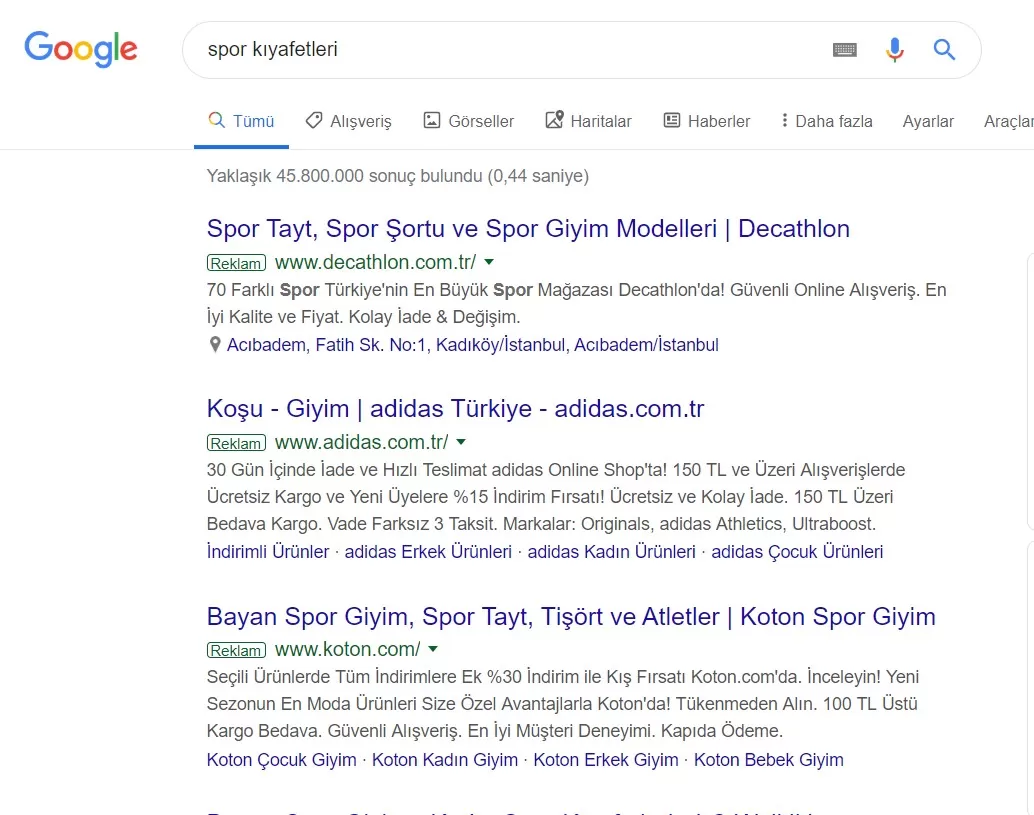Viewport: 1034px width, 815px height.
Task: Click the www.adidas.com.tr/ green URL
Action: pos(361,442)
